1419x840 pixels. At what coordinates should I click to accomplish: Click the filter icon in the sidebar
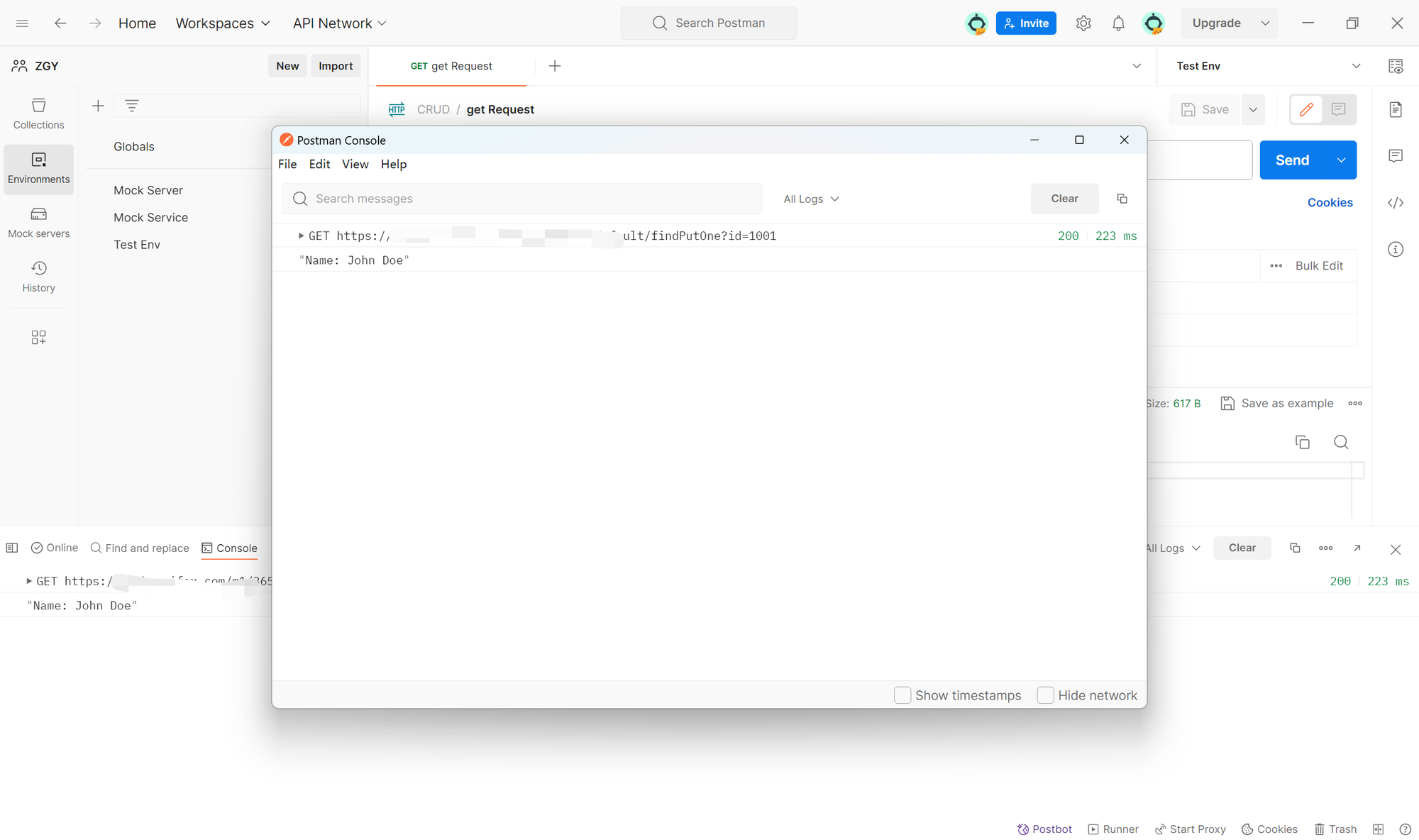click(132, 106)
